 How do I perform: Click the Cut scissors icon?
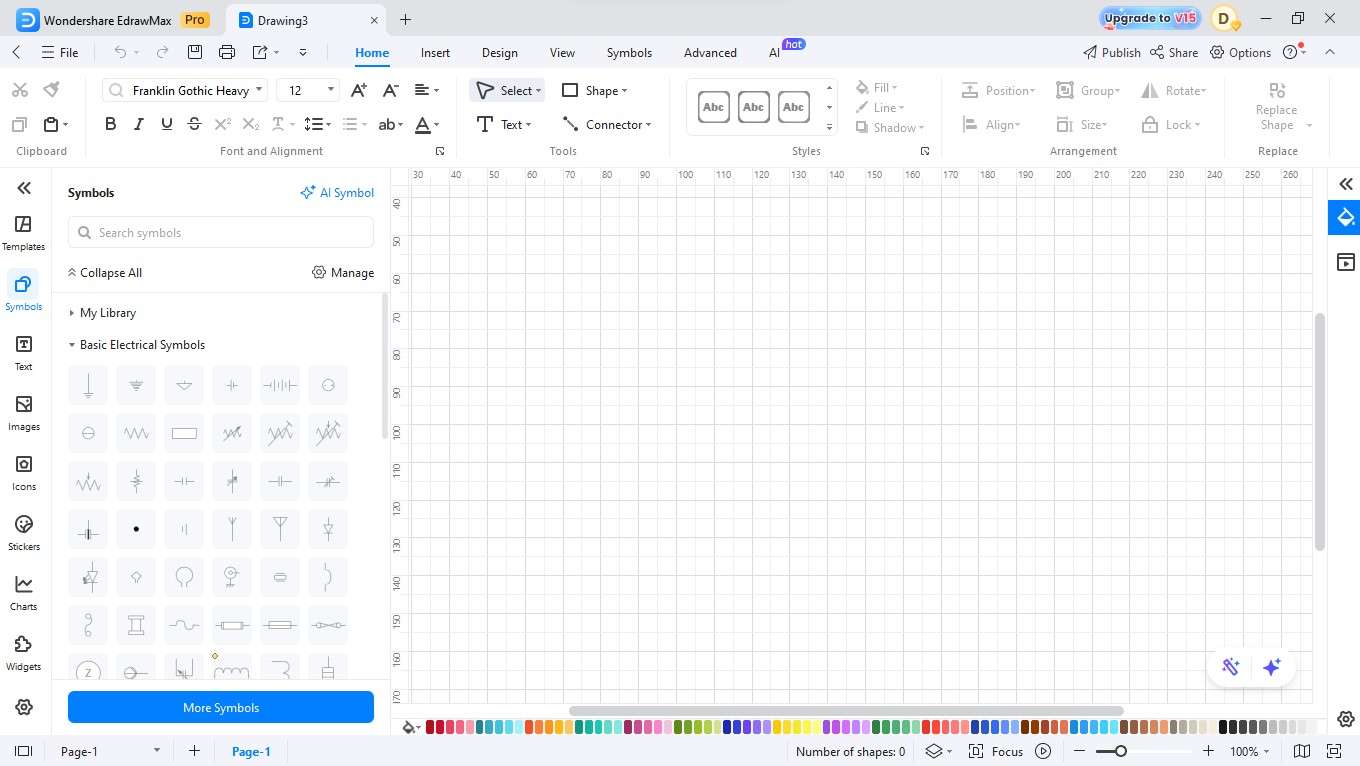(x=19, y=90)
